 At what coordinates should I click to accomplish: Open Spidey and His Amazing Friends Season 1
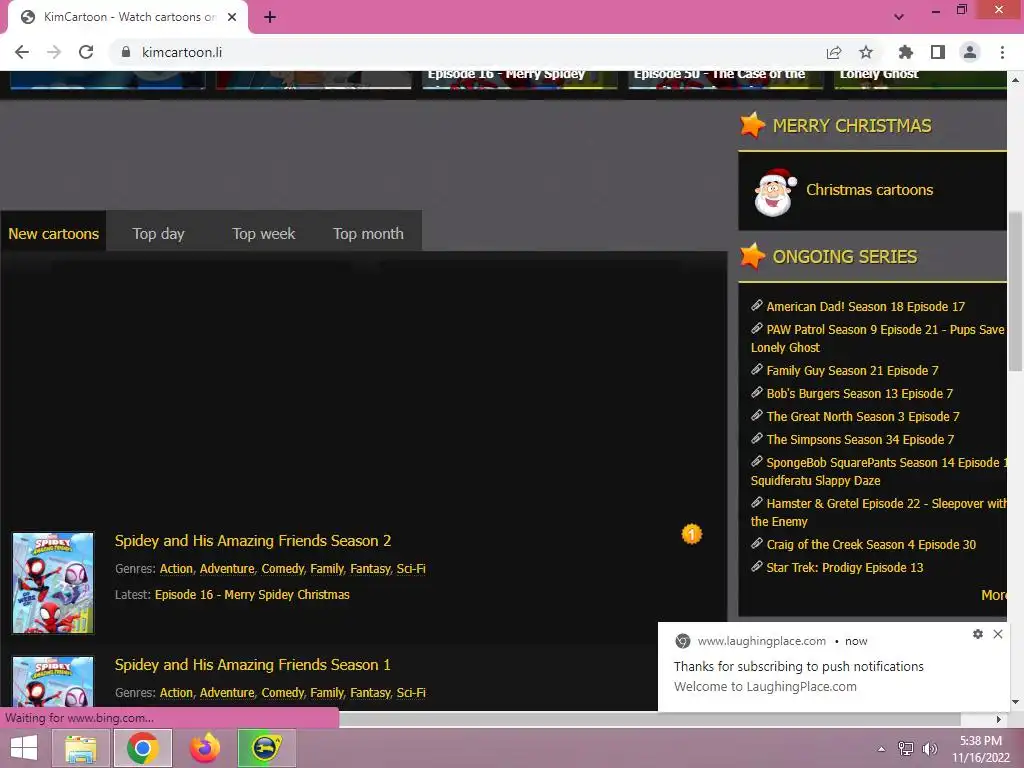click(x=253, y=665)
